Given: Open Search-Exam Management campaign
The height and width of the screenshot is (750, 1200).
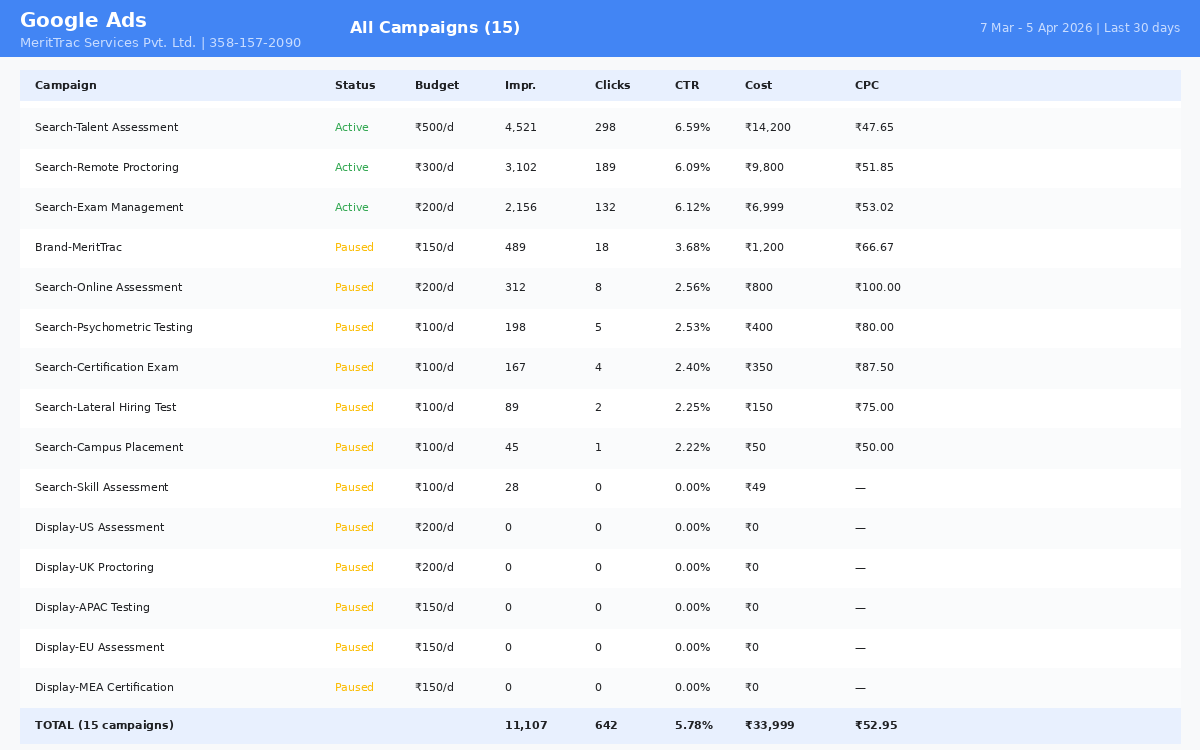Looking at the screenshot, I should [109, 208].
